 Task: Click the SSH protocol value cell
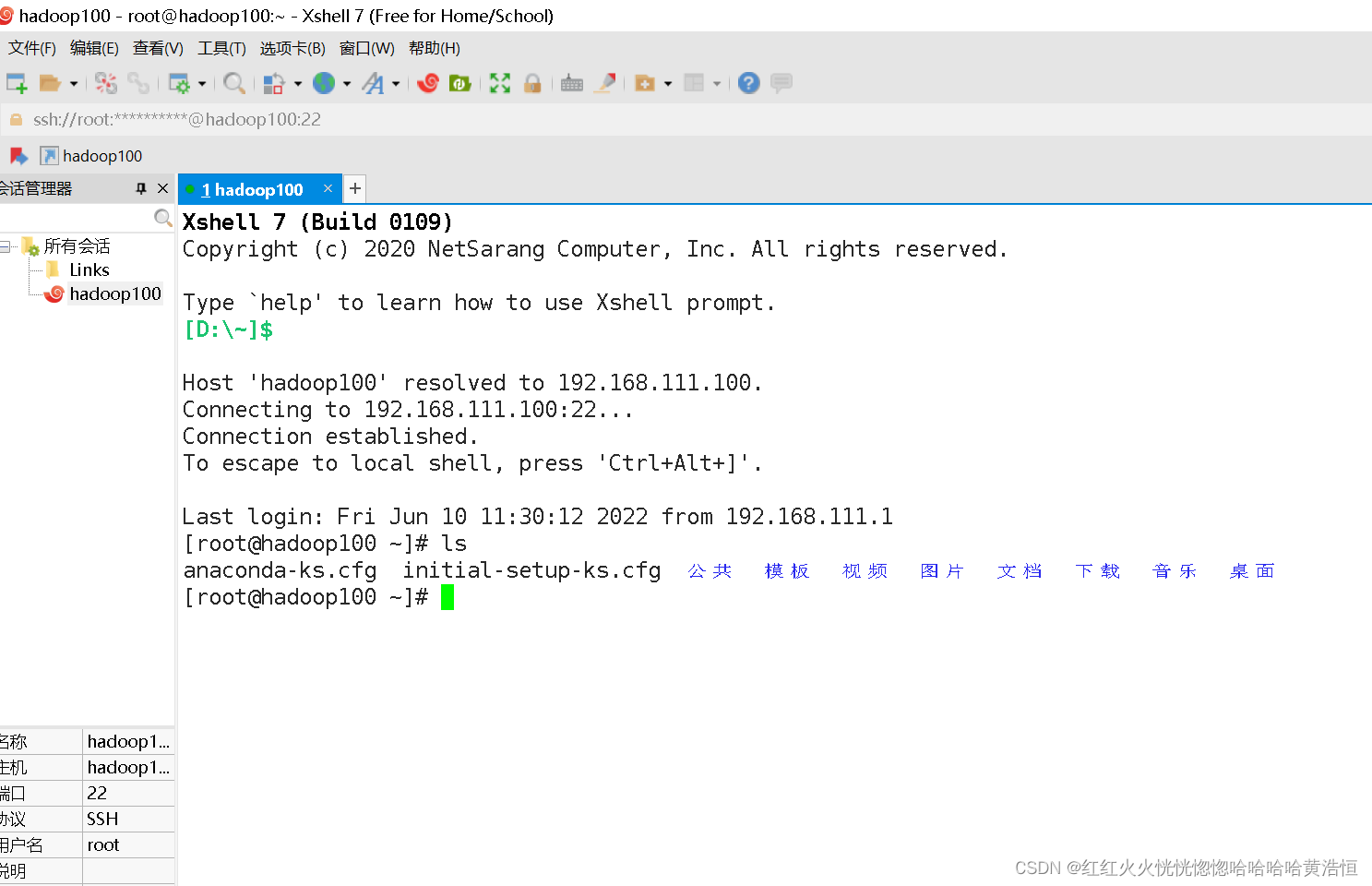click(x=128, y=819)
